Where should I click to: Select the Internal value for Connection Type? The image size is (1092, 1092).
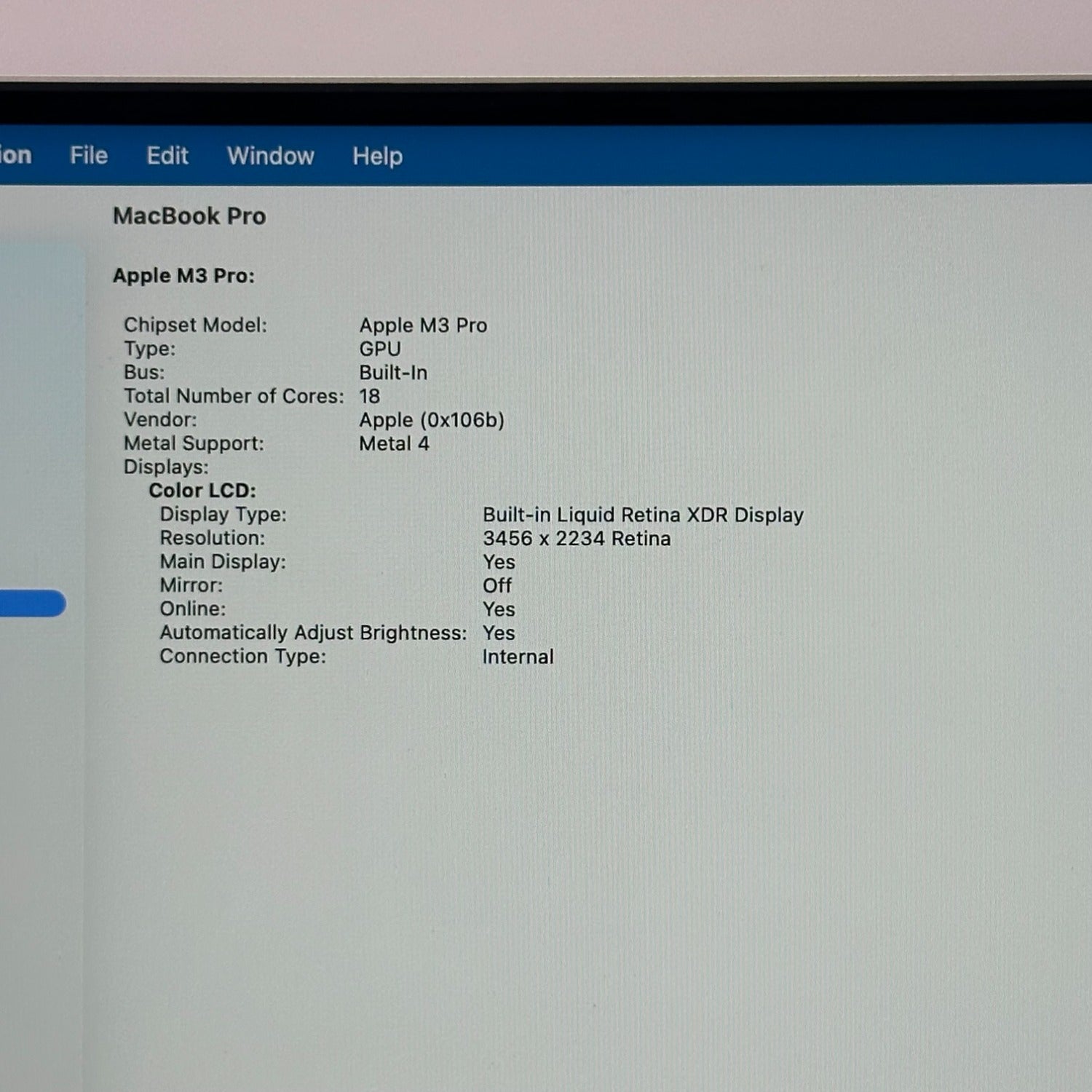click(x=518, y=657)
